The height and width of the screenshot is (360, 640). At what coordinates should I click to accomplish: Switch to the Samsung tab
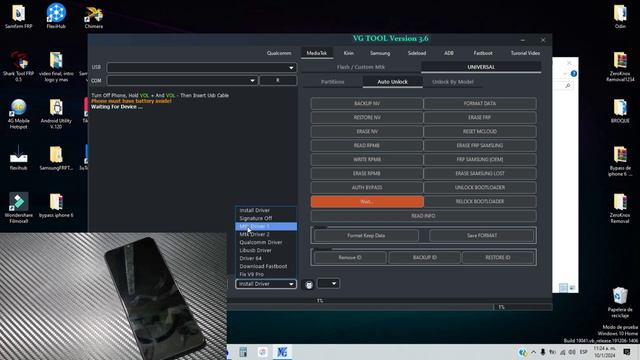(x=380, y=53)
